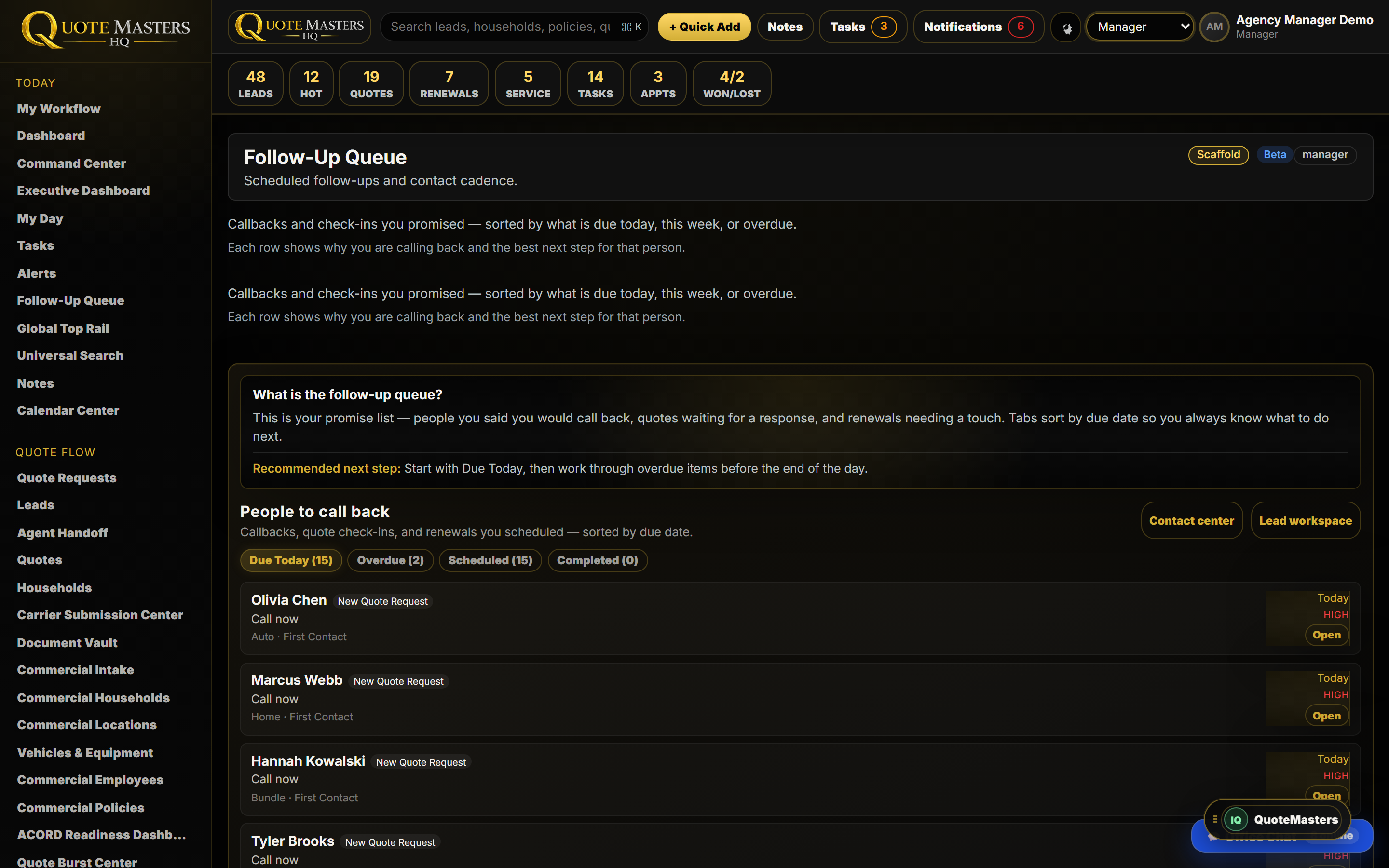Image resolution: width=1389 pixels, height=868 pixels.
Task: Open Commercial Locations in sidebar
Action: 87,725
